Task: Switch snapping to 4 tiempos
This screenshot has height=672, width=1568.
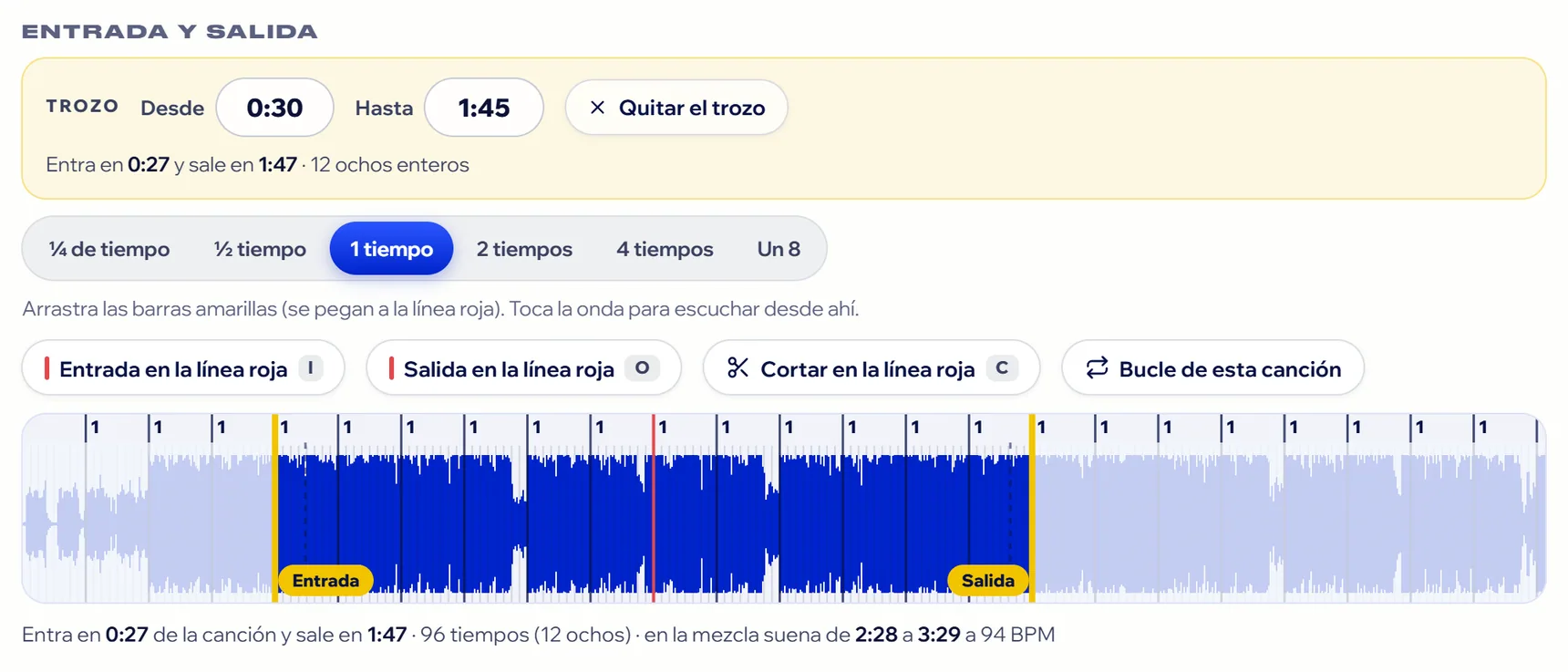Action: (x=665, y=249)
